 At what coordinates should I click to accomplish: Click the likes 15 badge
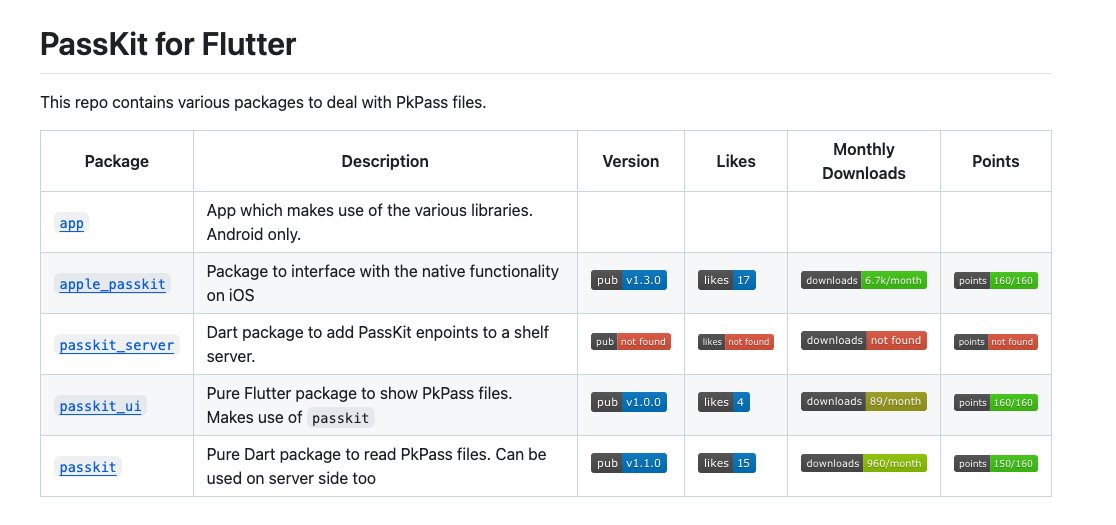tap(727, 463)
